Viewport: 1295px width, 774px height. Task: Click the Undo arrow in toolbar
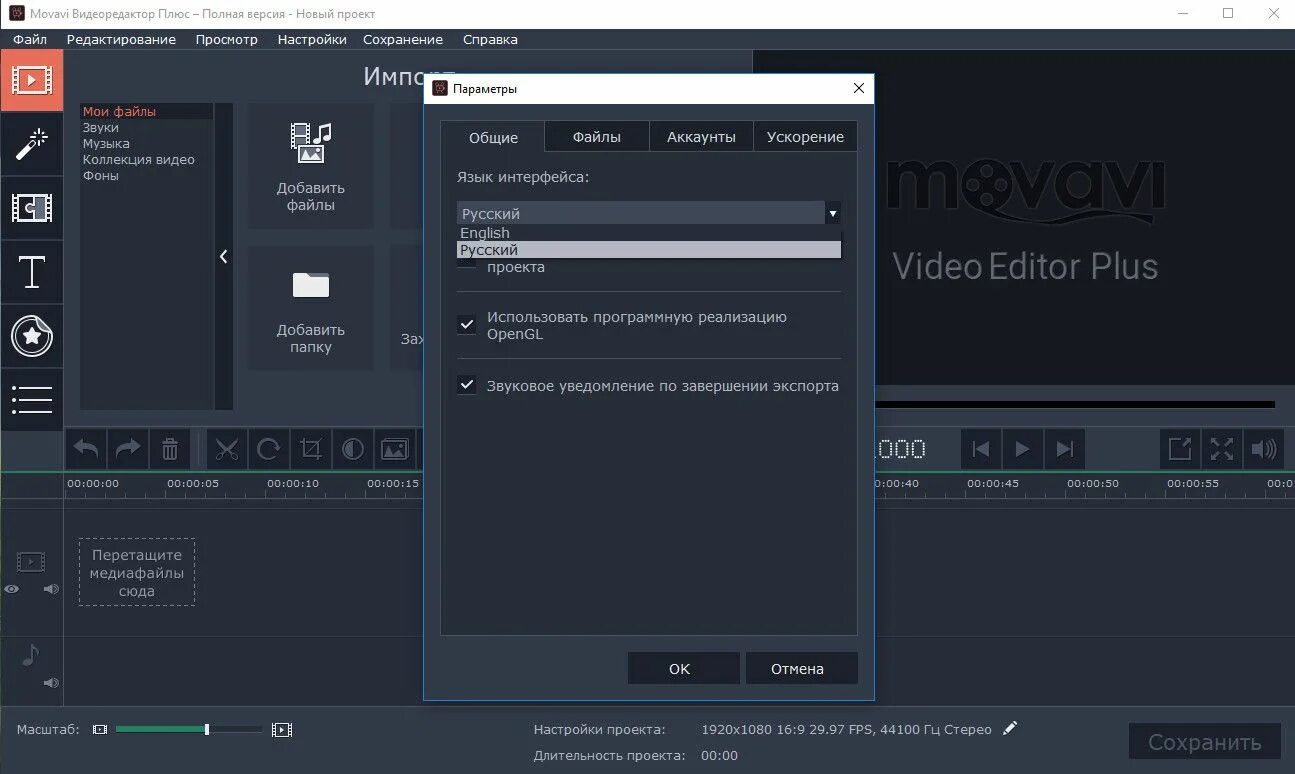pyautogui.click(x=87, y=450)
